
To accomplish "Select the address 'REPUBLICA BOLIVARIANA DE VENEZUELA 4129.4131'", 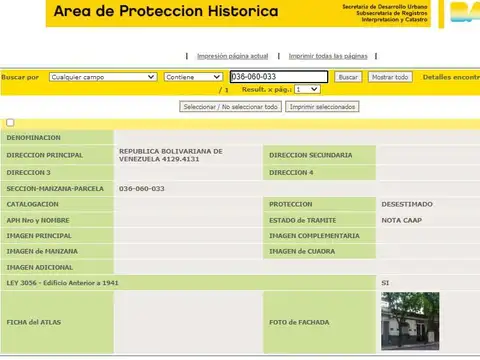I will 171,155.
